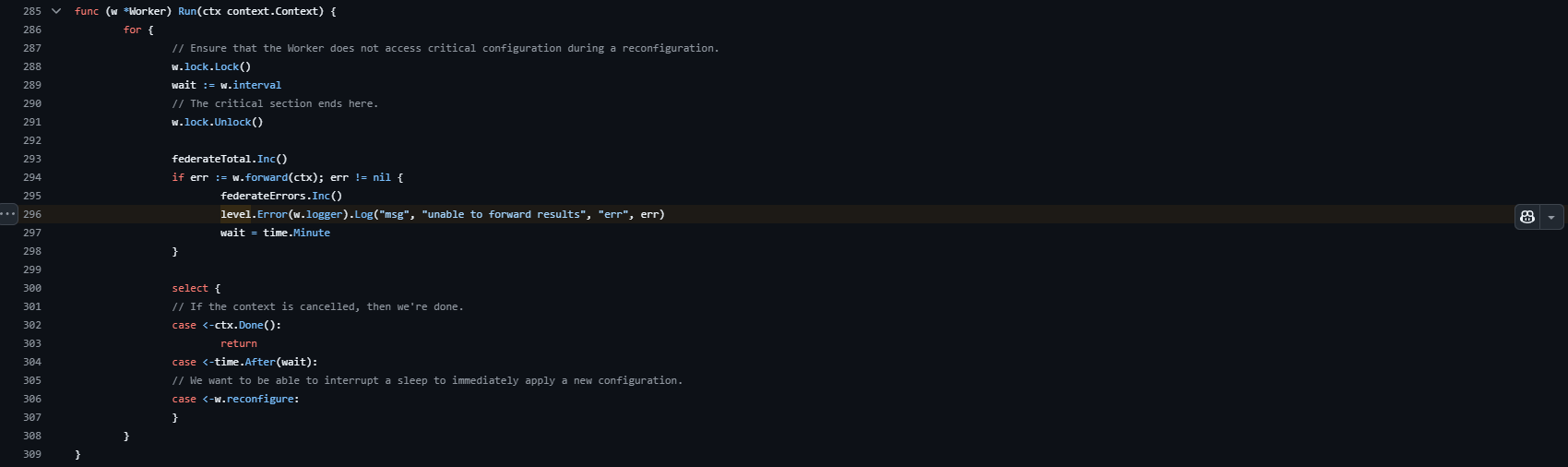The width and height of the screenshot is (1568, 467).
Task: Click the federateErrors Inc call
Action: 321,196
